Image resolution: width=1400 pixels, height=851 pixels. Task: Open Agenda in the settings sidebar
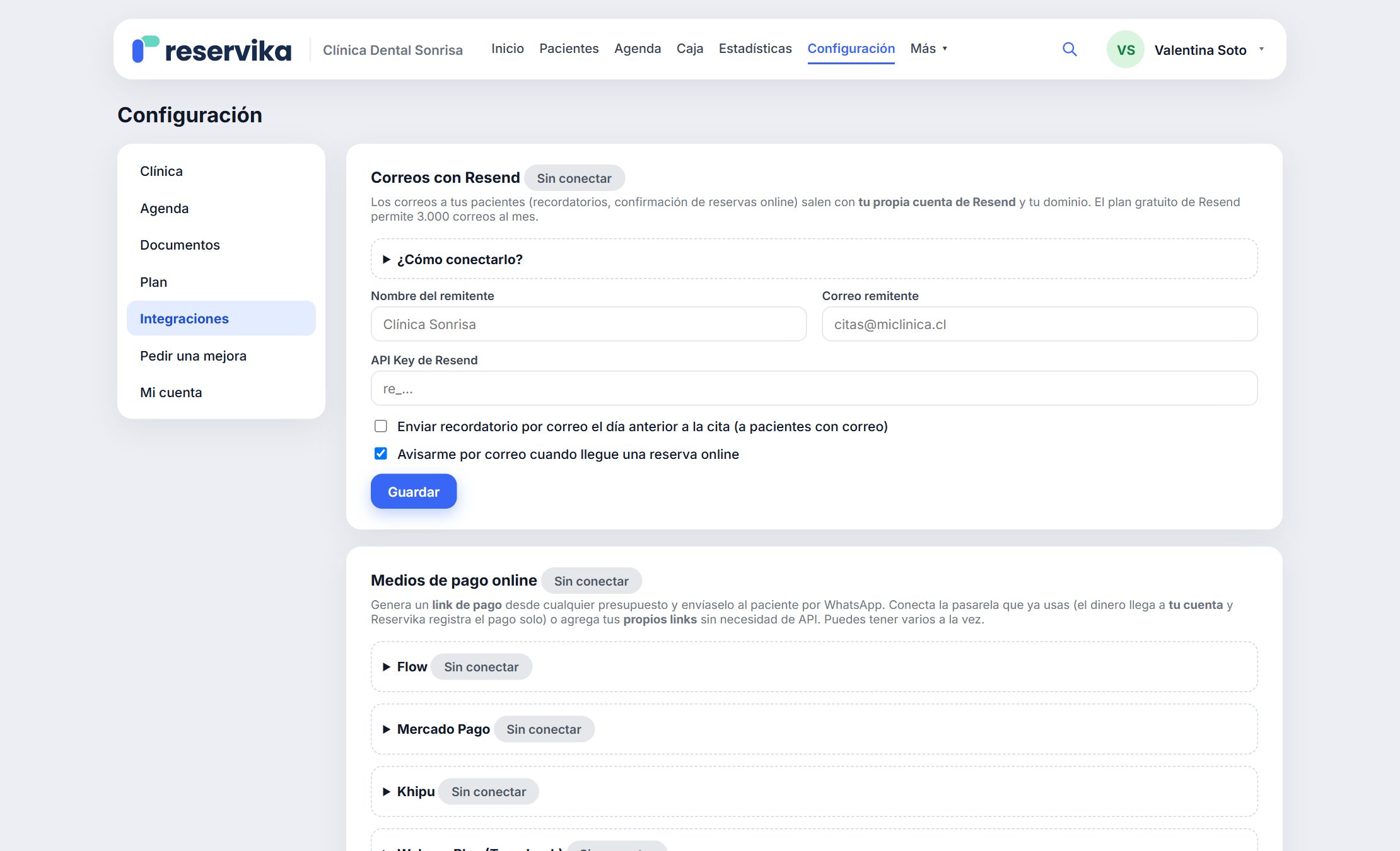click(221, 208)
